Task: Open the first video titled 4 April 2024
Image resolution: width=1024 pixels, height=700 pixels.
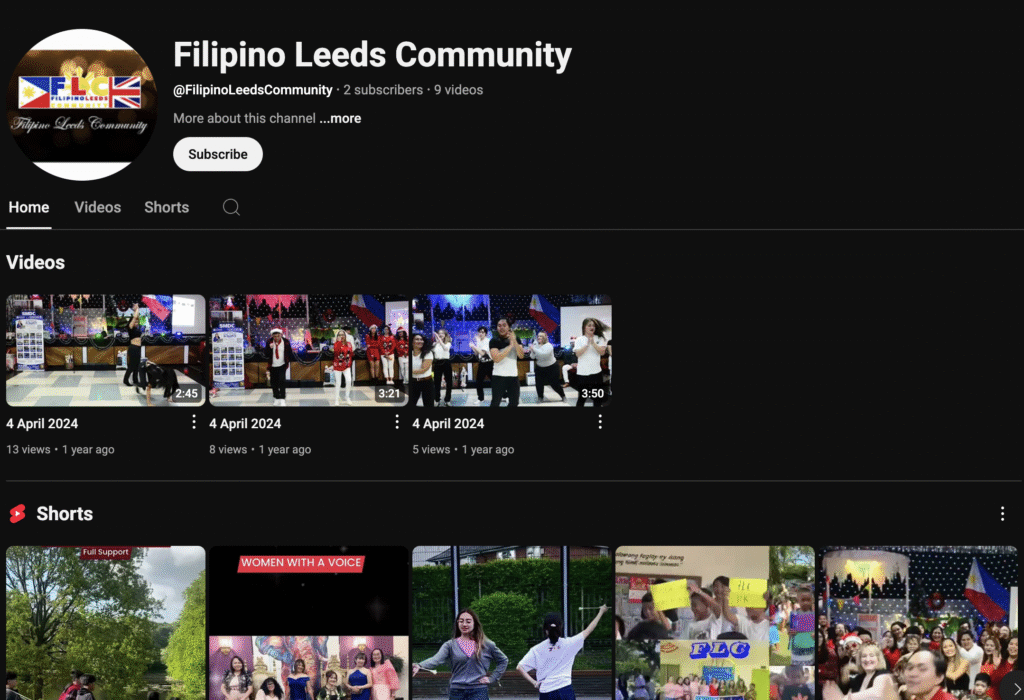Action: pos(42,423)
